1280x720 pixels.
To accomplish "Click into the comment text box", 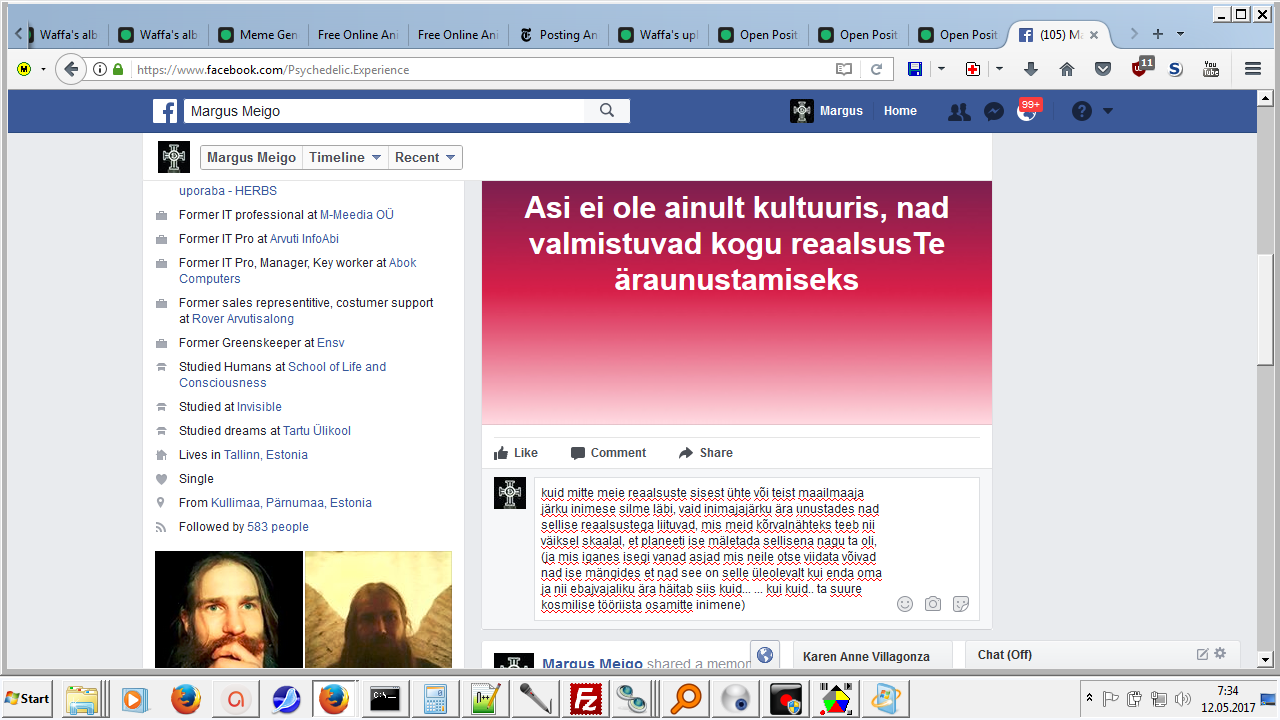I will click(756, 549).
